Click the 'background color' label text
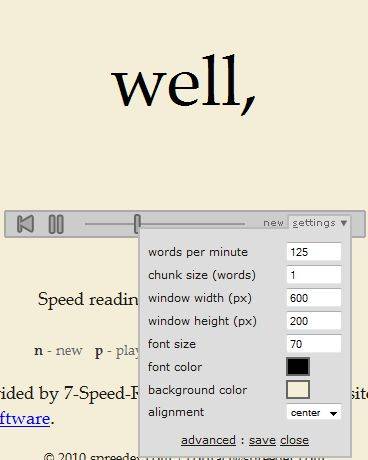Image resolution: width=368 pixels, height=460 pixels. pyautogui.click(x=198, y=390)
